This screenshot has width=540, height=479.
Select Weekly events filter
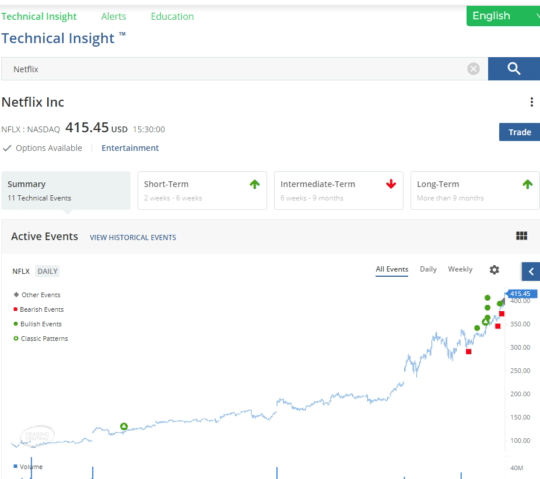pyautogui.click(x=460, y=269)
